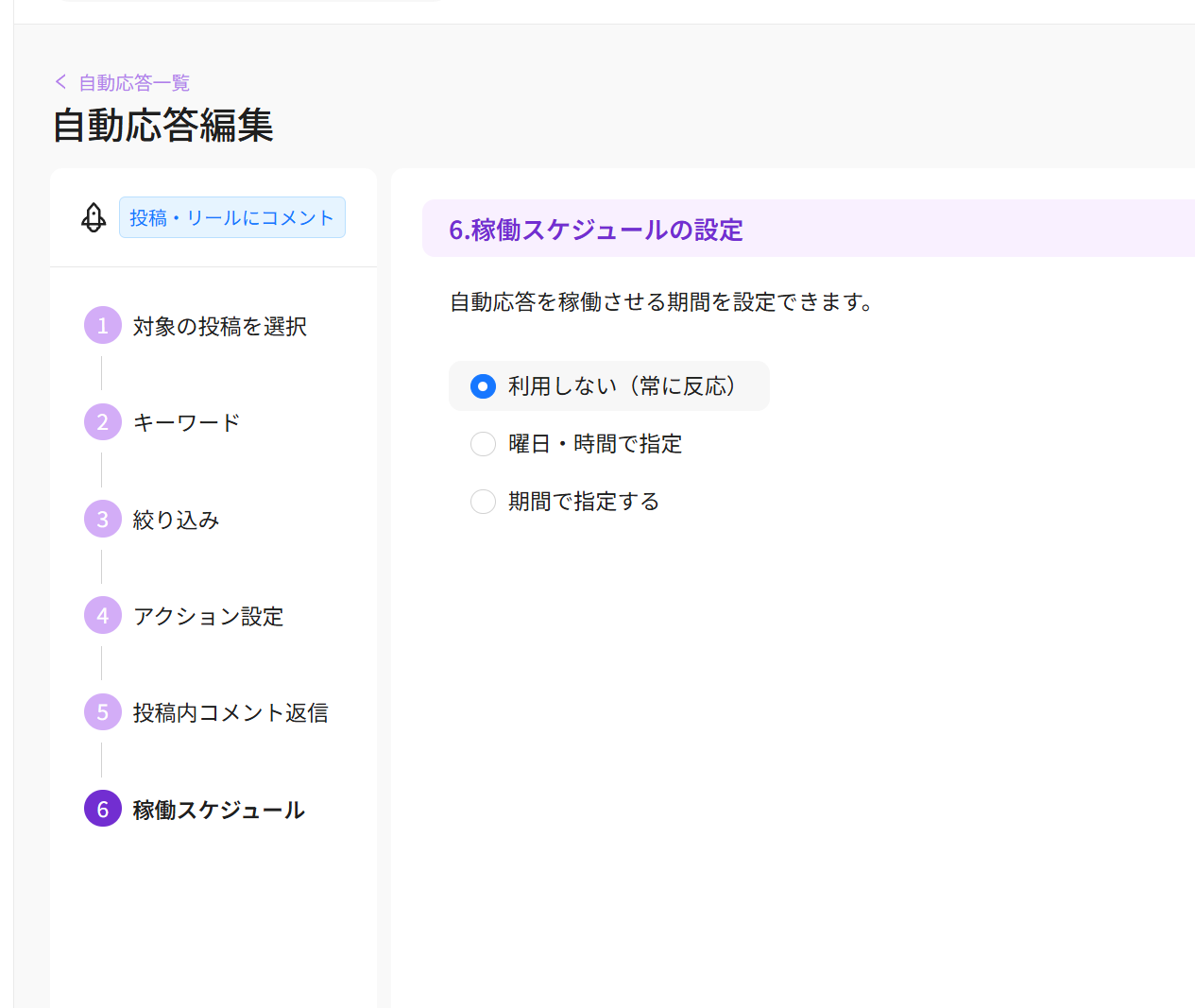Screen dimensions: 1195x1008
Task: Choose the 曜日・時間で指定 radio option
Action: 483,444
